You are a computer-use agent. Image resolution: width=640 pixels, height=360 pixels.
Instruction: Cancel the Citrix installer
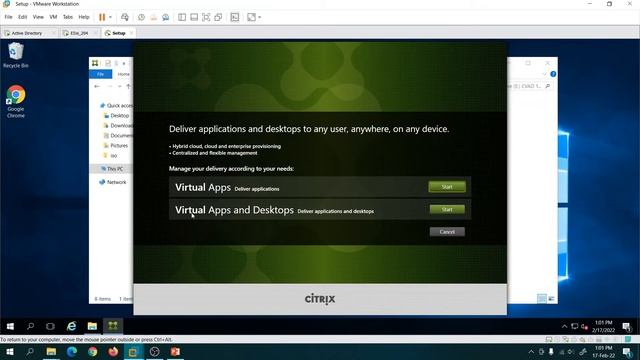point(447,232)
